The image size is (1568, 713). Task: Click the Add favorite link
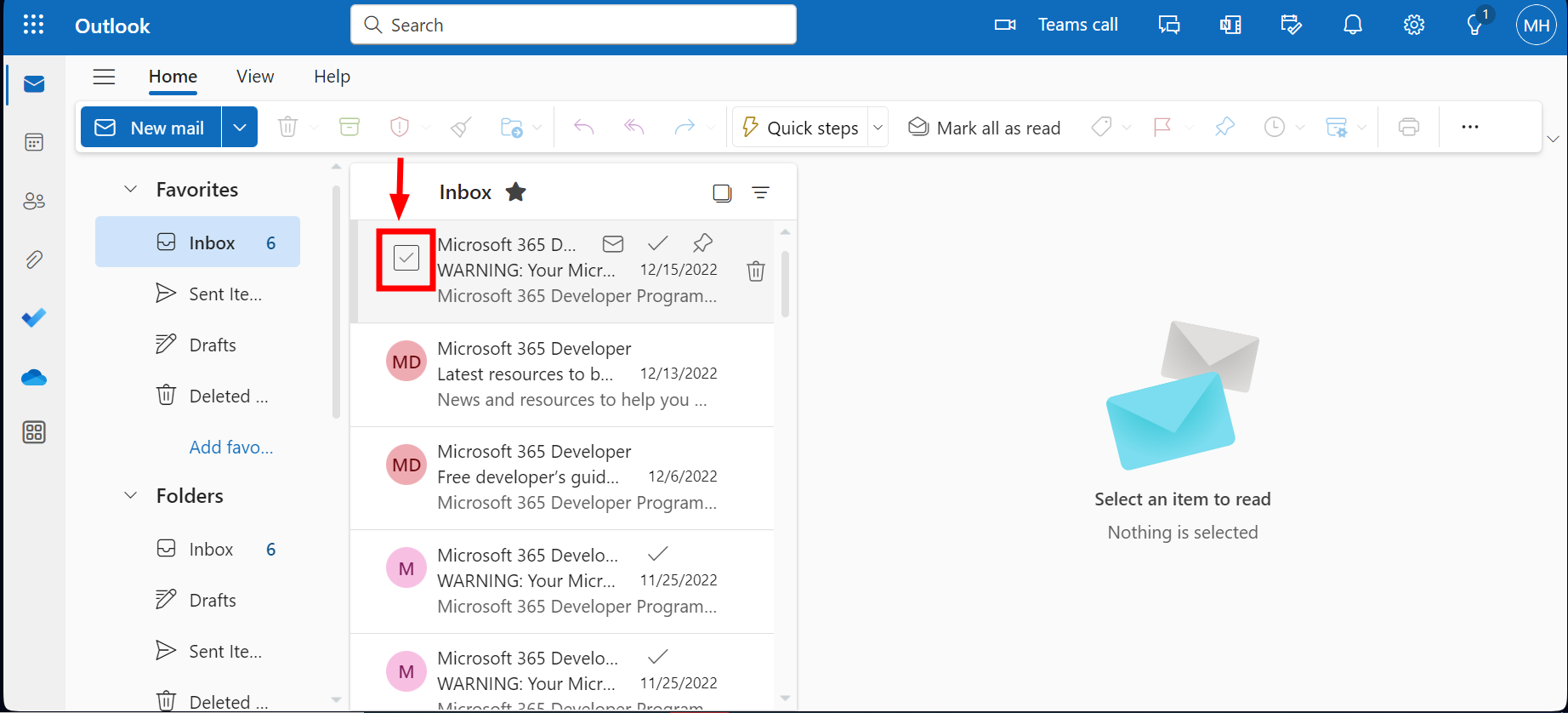coord(230,448)
